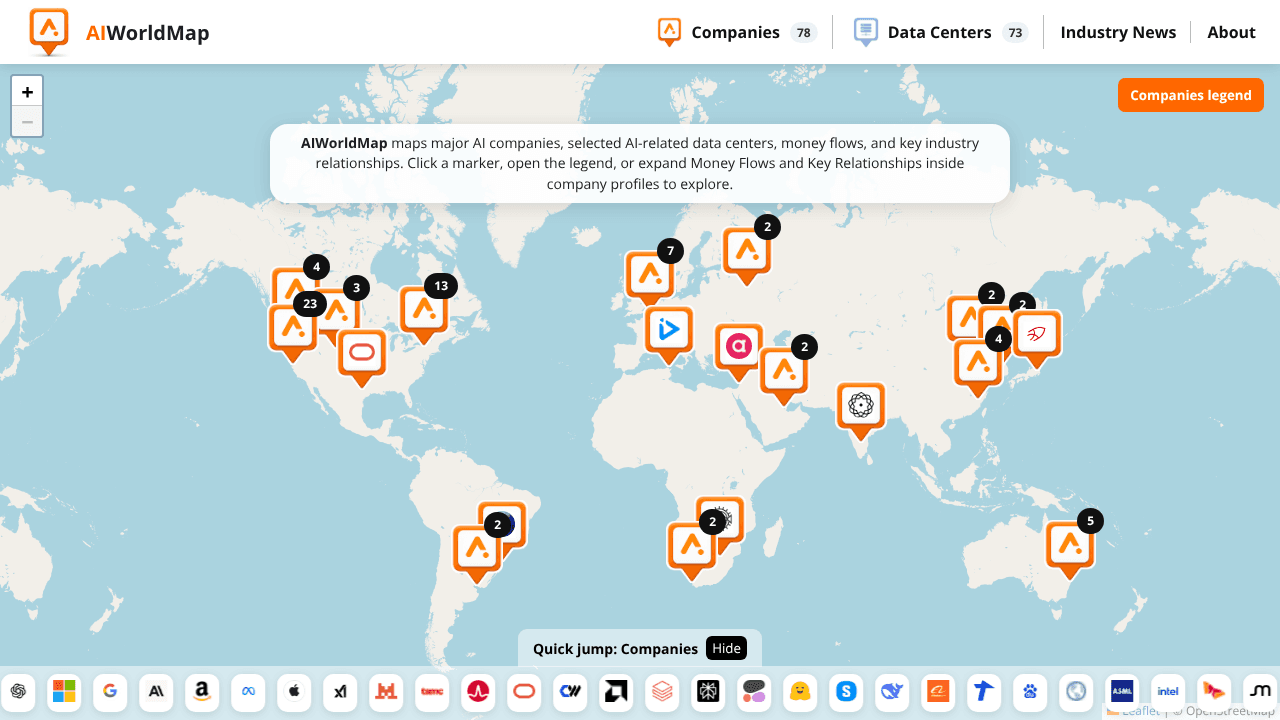Open the About page
The image size is (1280, 720).
[x=1231, y=32]
